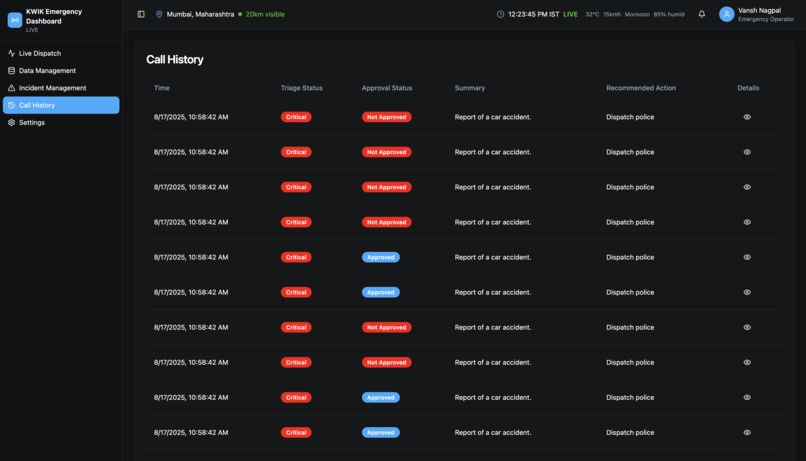Click the 20km visible status text

coord(265,14)
